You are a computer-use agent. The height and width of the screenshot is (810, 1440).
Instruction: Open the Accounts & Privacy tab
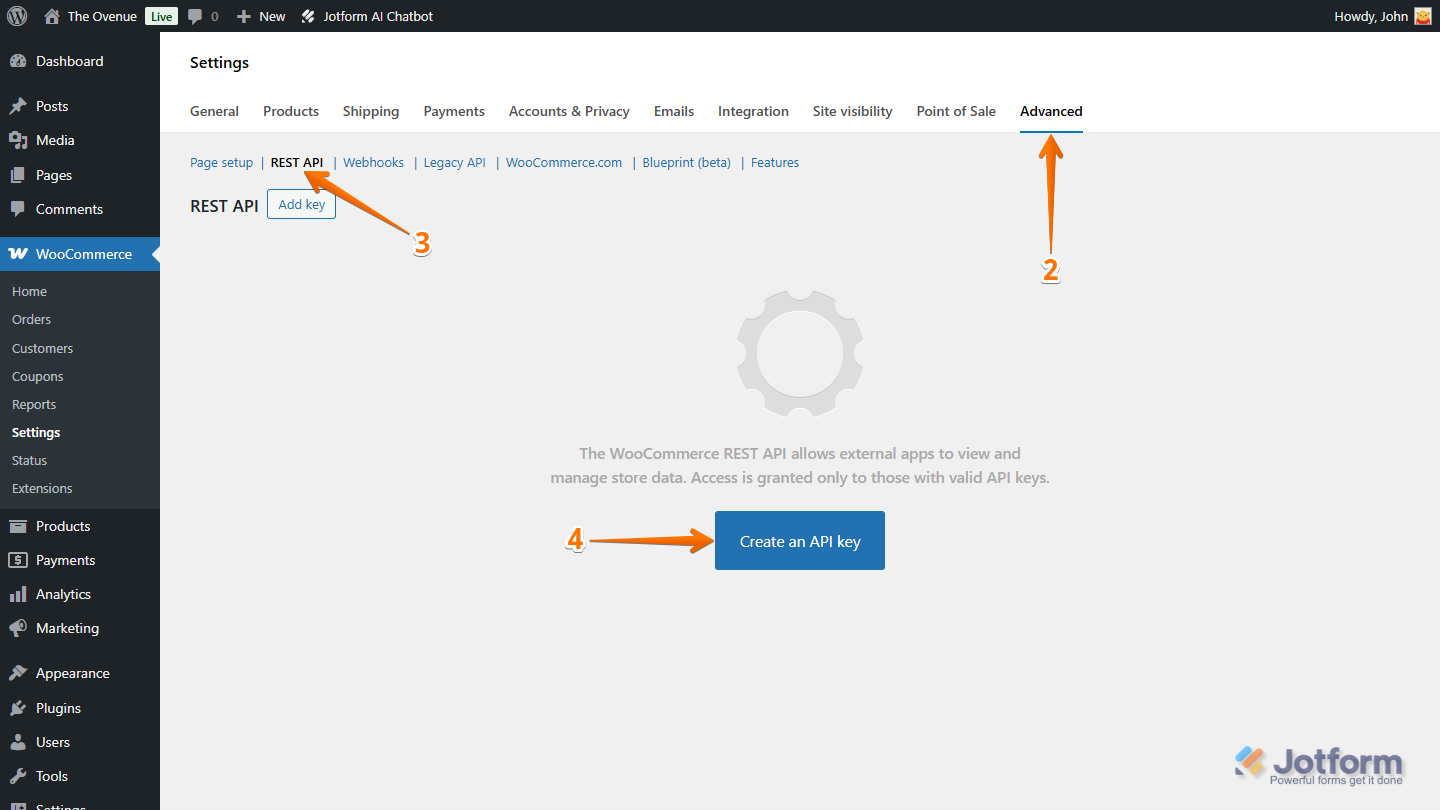(568, 111)
